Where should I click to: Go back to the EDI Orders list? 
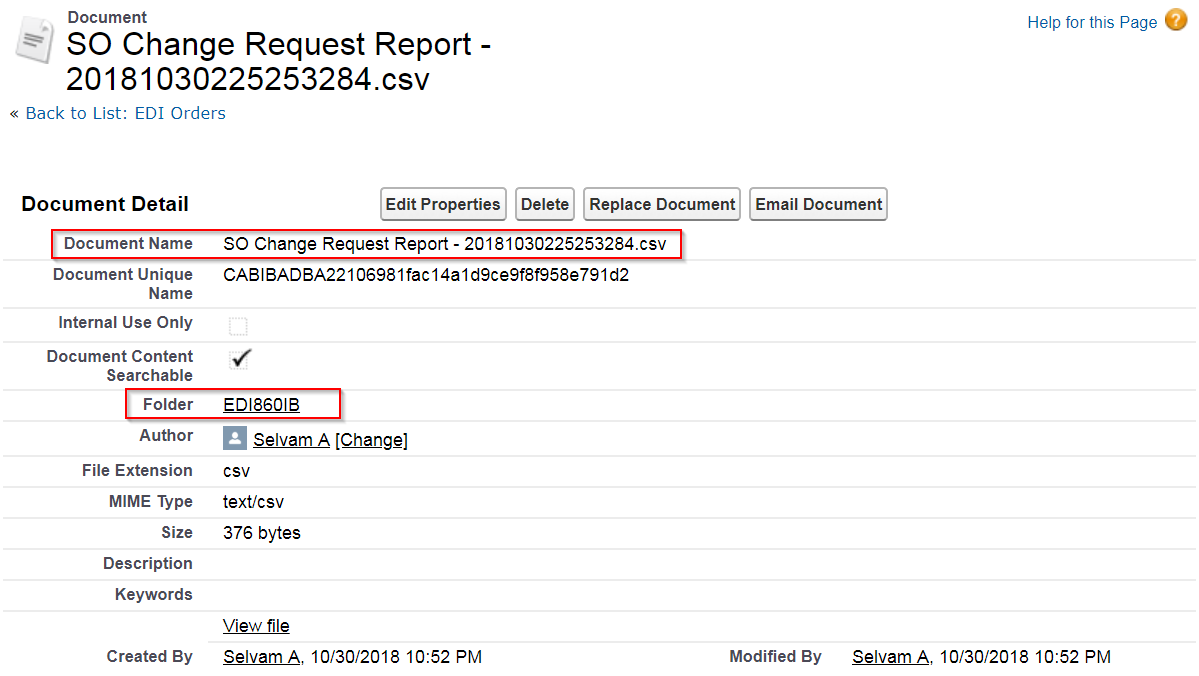(x=125, y=113)
